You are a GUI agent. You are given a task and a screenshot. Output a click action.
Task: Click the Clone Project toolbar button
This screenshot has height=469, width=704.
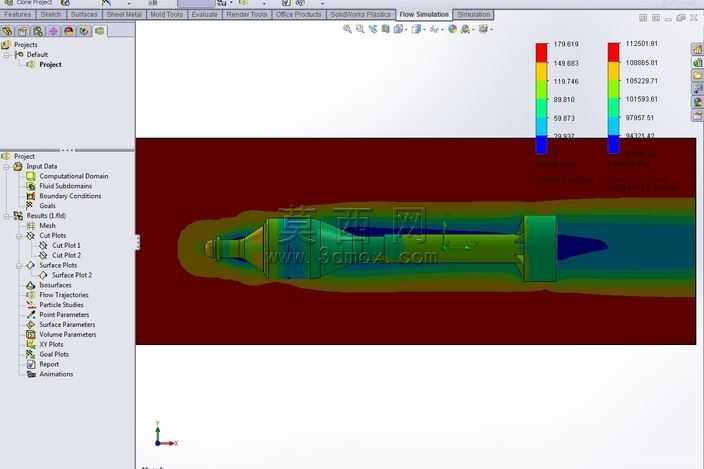(x=29, y=3)
